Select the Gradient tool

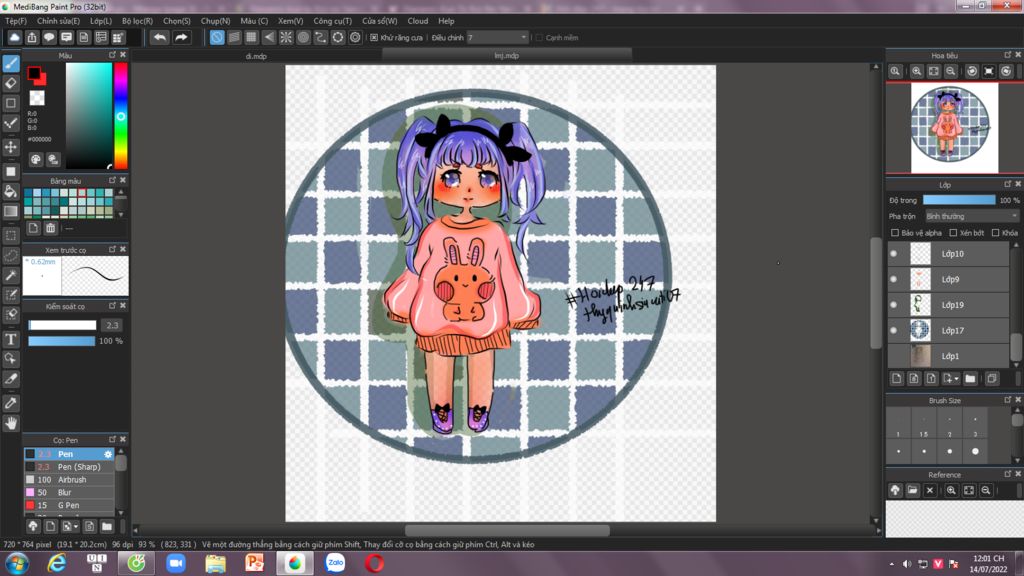(x=11, y=212)
